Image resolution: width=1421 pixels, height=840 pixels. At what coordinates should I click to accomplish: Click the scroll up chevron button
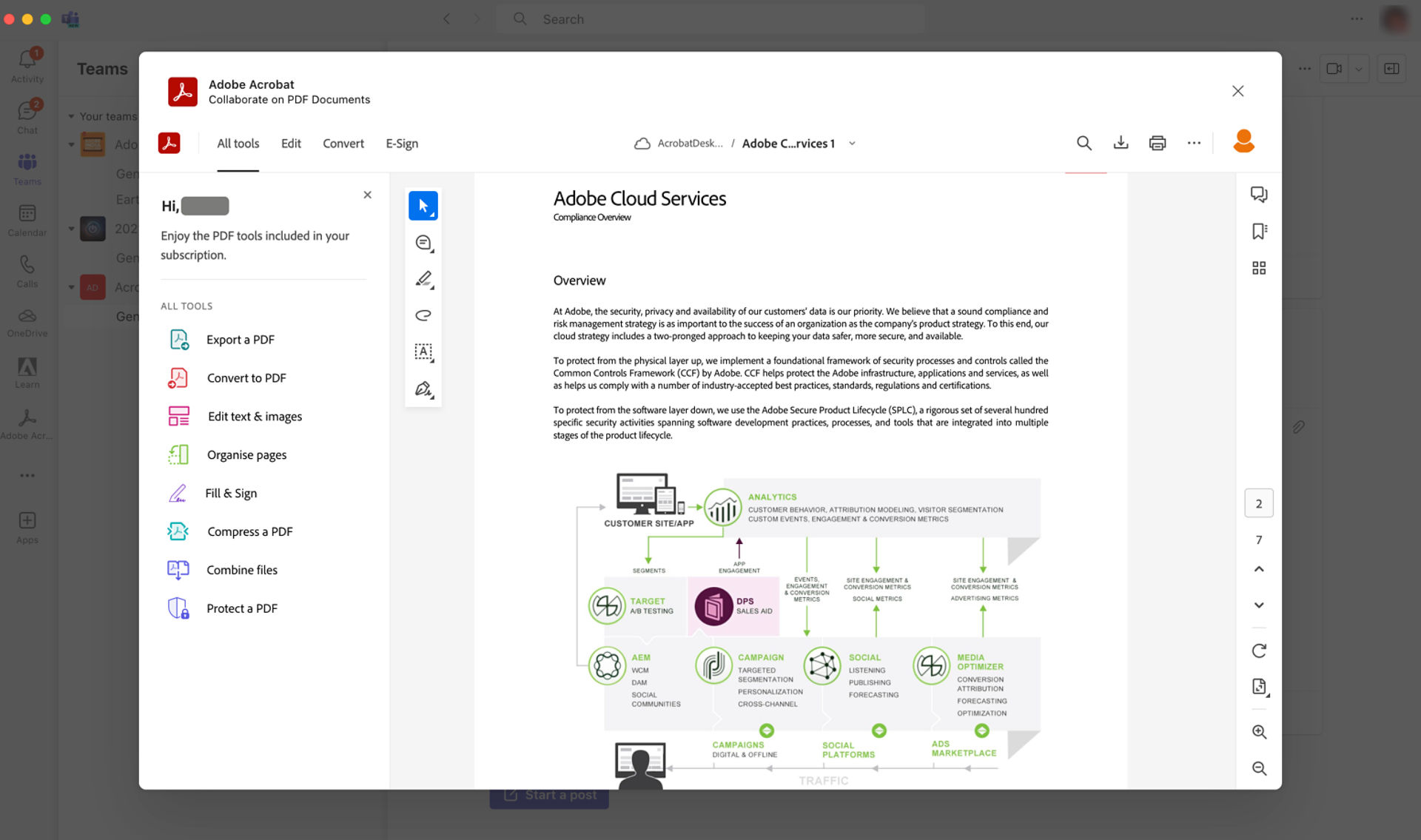coord(1258,568)
